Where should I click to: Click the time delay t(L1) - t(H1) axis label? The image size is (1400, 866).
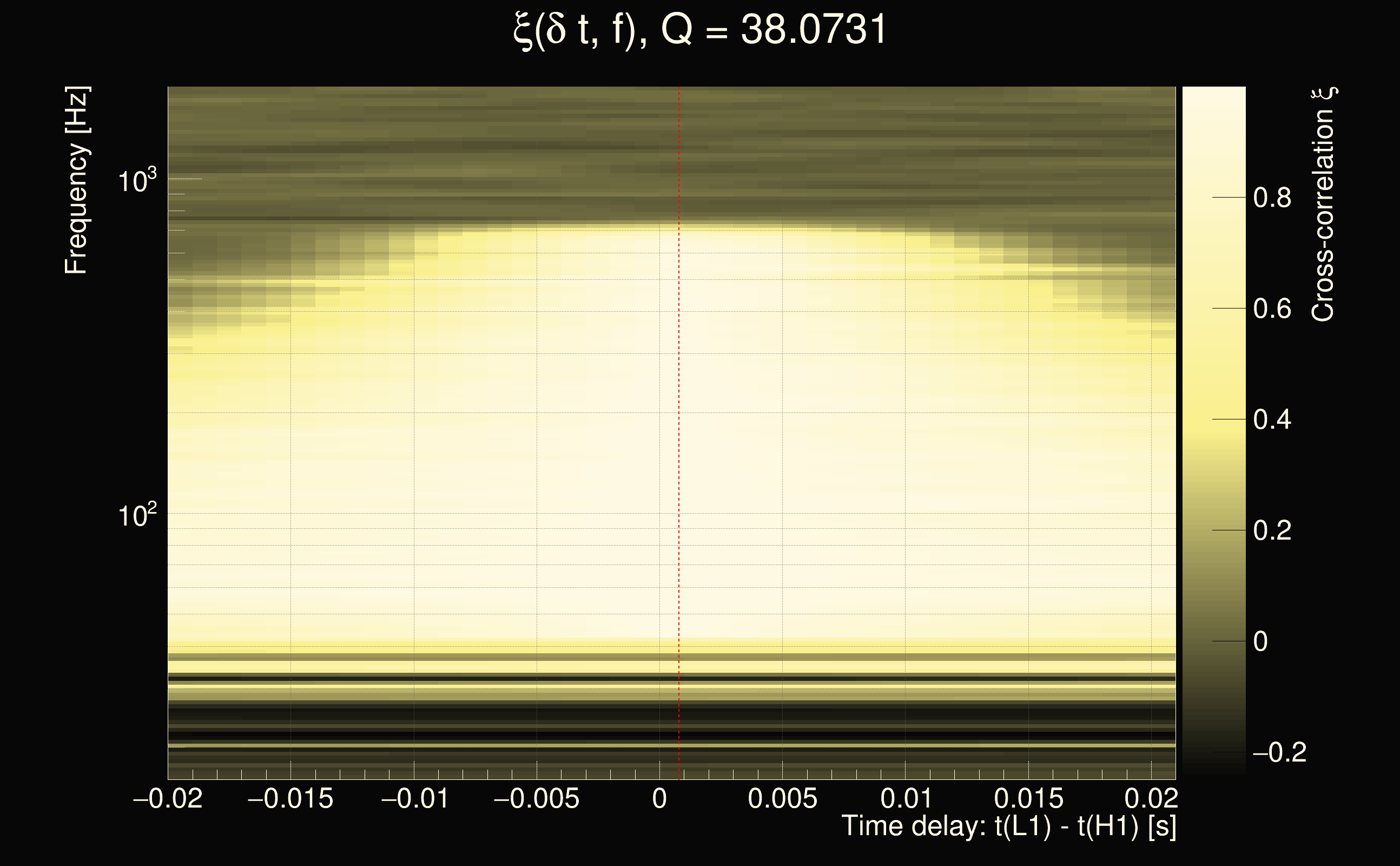[x=1008, y=826]
